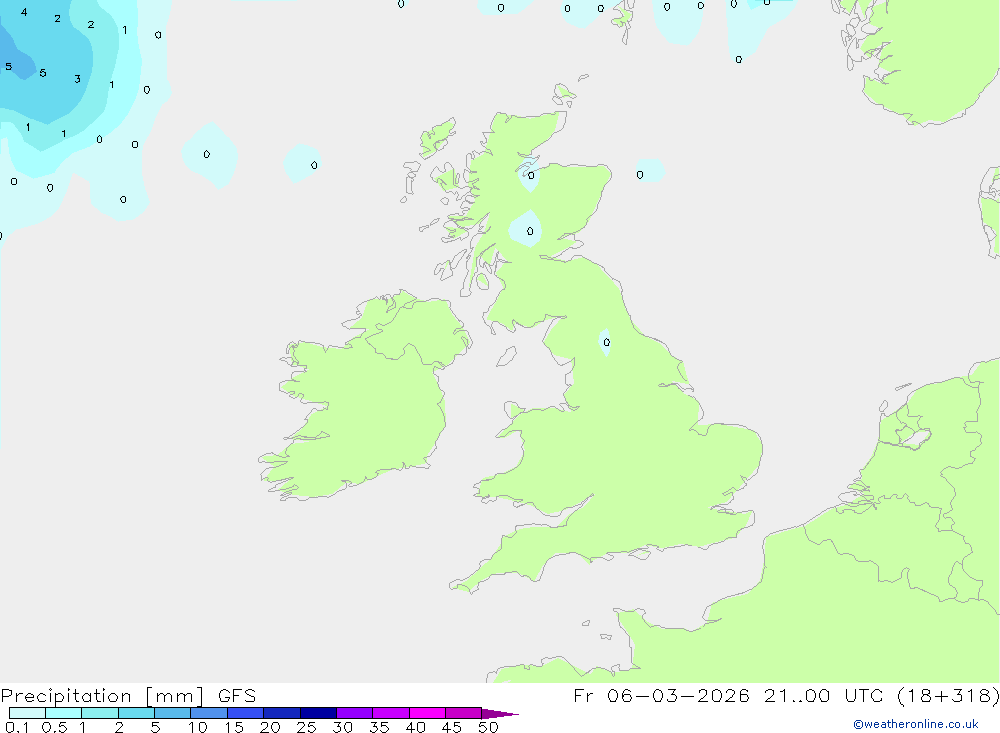The image size is (1000, 733).
Task: Click the legend label '0.5'
Action: [54, 727]
